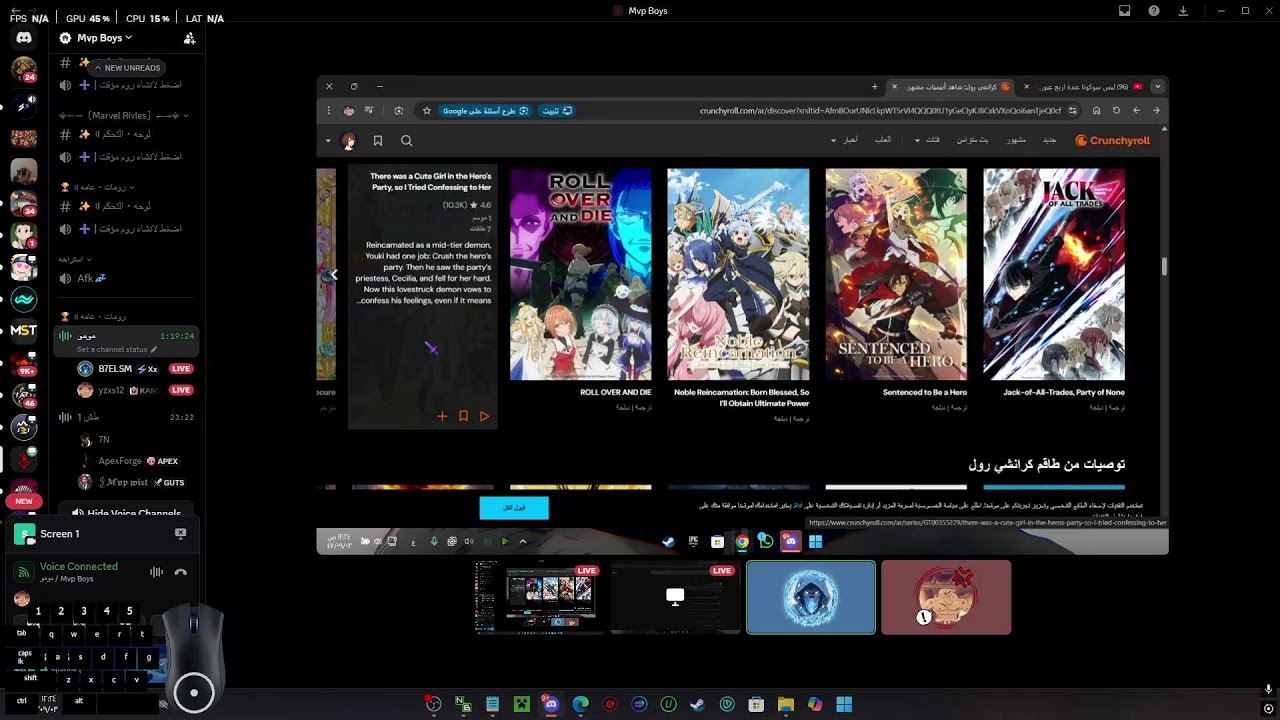The image size is (1280, 720).
Task: Select the red avatar participant tile
Action: pos(946,597)
